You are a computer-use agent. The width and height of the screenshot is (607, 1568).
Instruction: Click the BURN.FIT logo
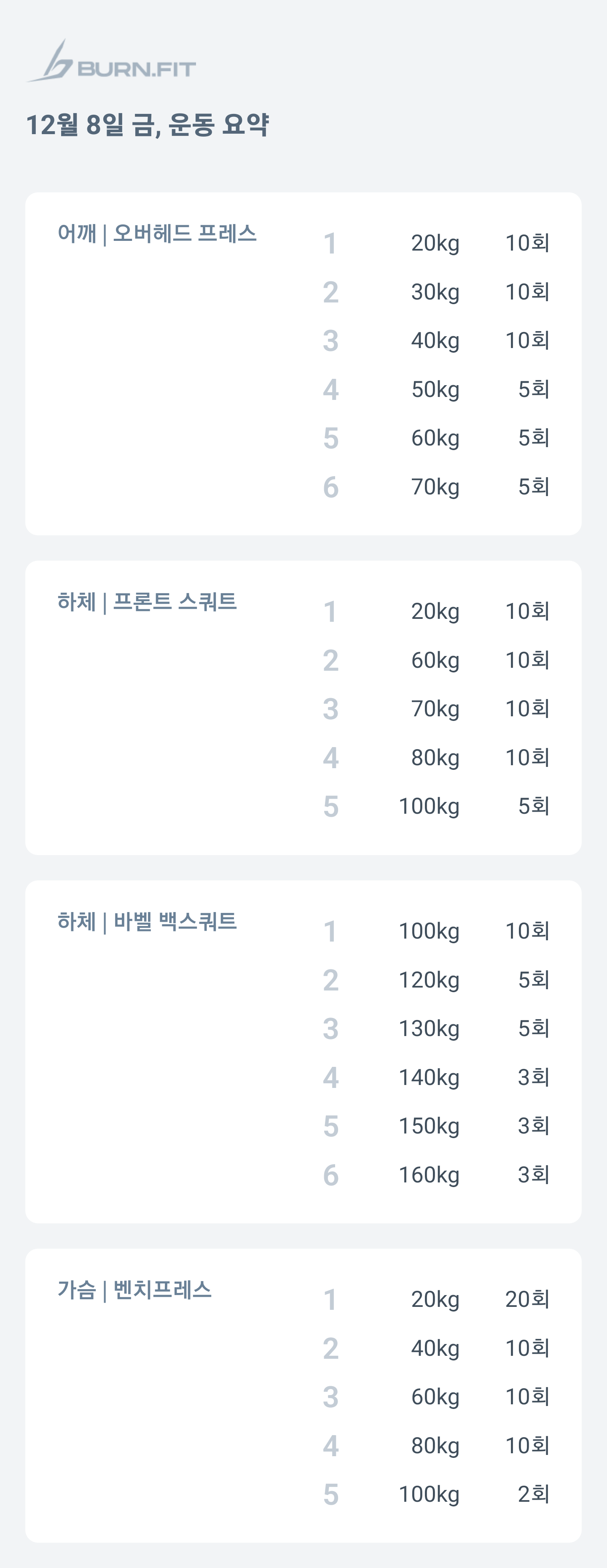[111, 61]
